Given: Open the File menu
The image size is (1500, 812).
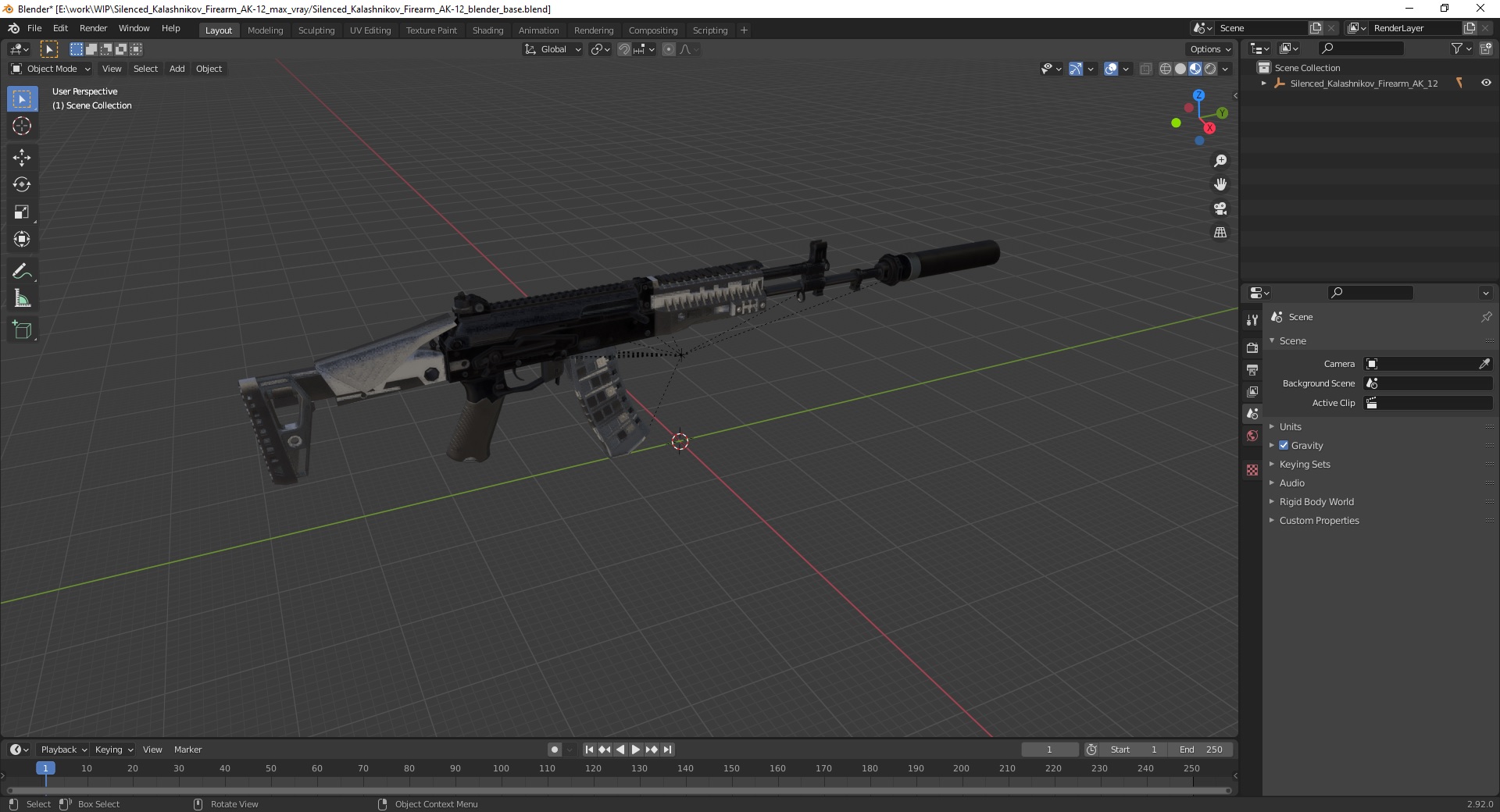Looking at the screenshot, I should [x=34, y=28].
